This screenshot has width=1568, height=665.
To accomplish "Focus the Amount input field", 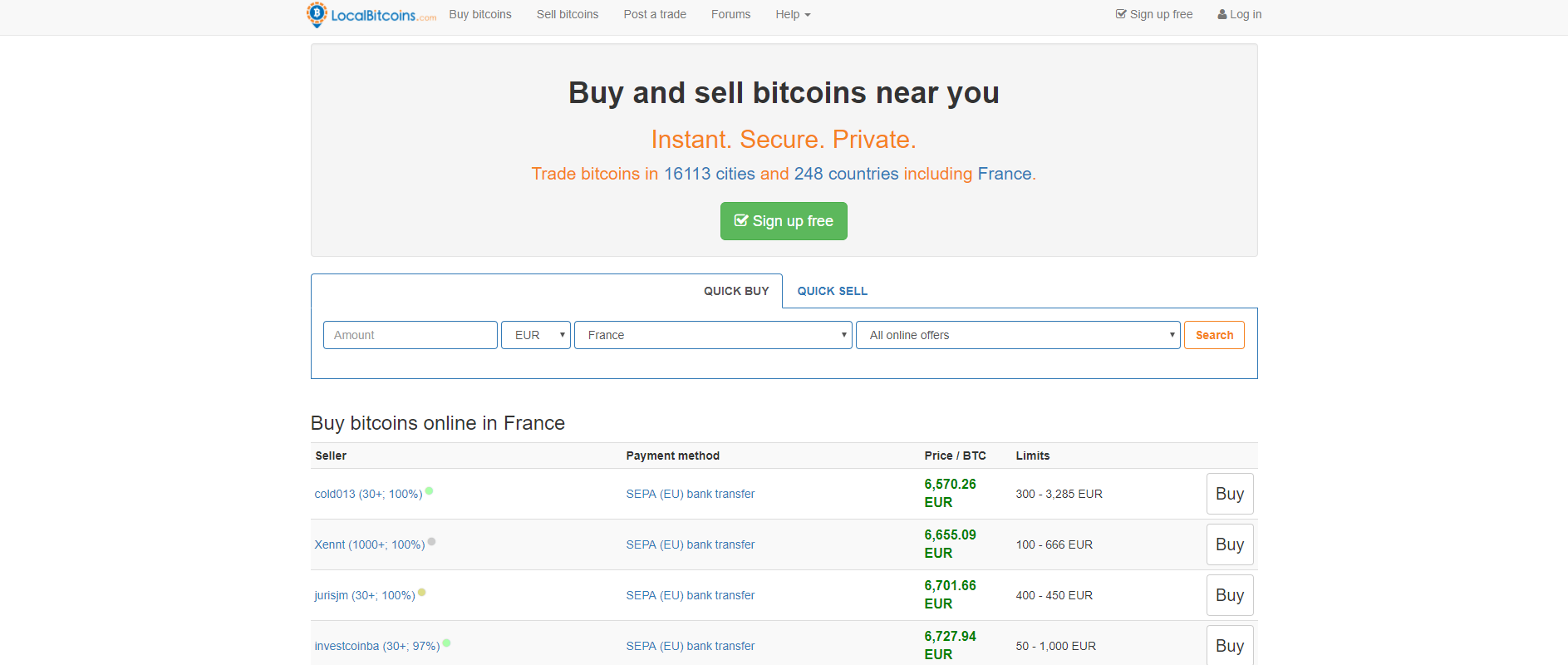I will (x=410, y=335).
